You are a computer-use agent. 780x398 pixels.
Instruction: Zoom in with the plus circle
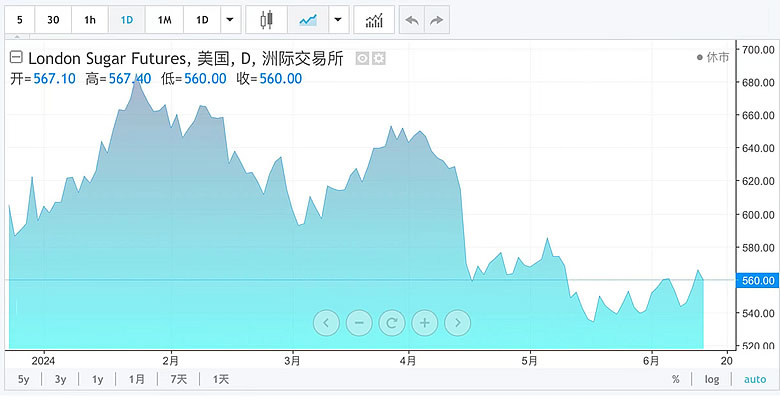424,323
